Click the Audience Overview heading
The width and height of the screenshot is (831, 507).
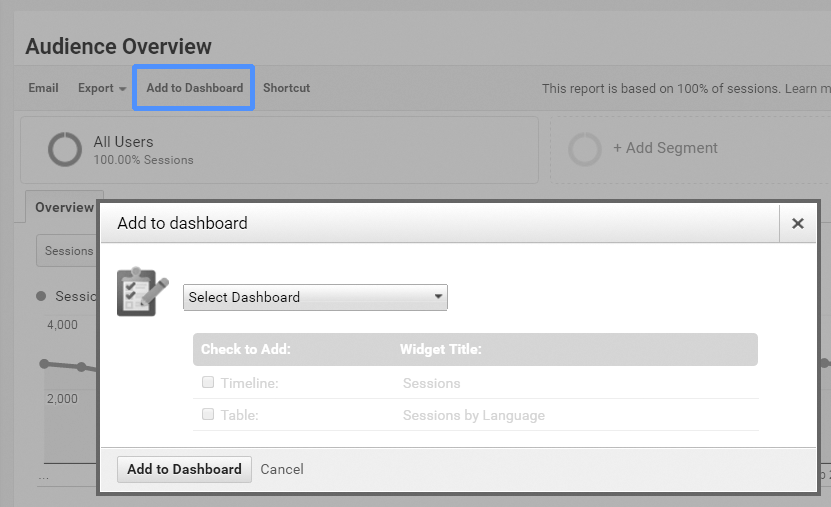[118, 47]
